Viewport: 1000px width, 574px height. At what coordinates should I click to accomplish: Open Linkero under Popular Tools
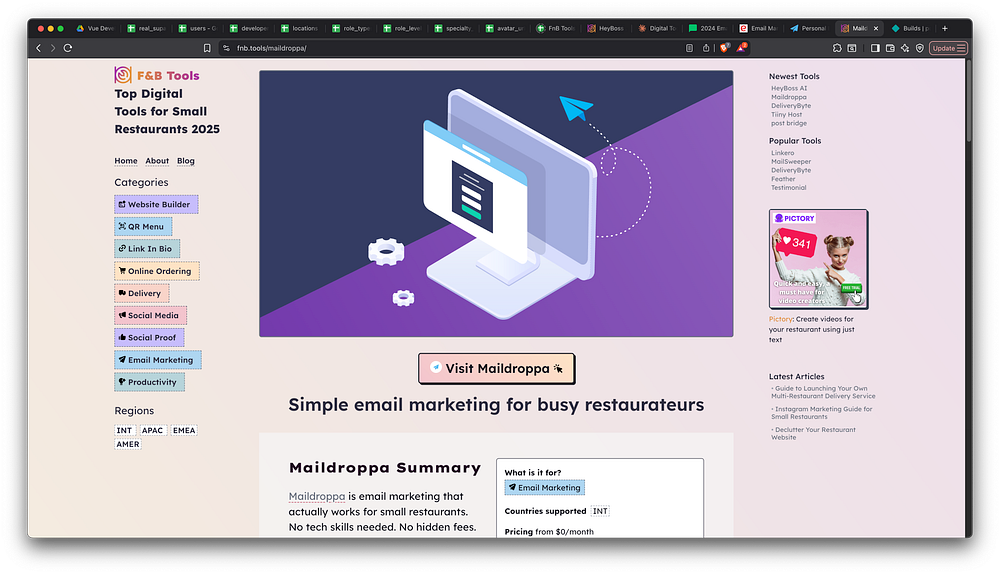(783, 153)
